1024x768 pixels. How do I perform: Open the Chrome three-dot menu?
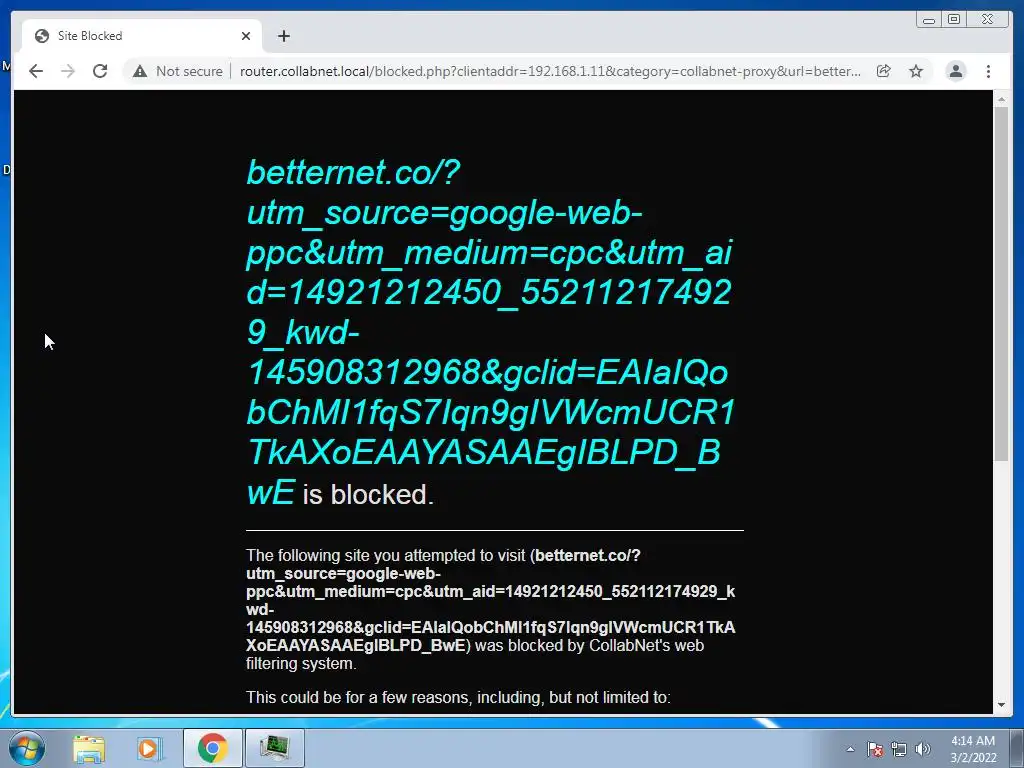coord(988,71)
